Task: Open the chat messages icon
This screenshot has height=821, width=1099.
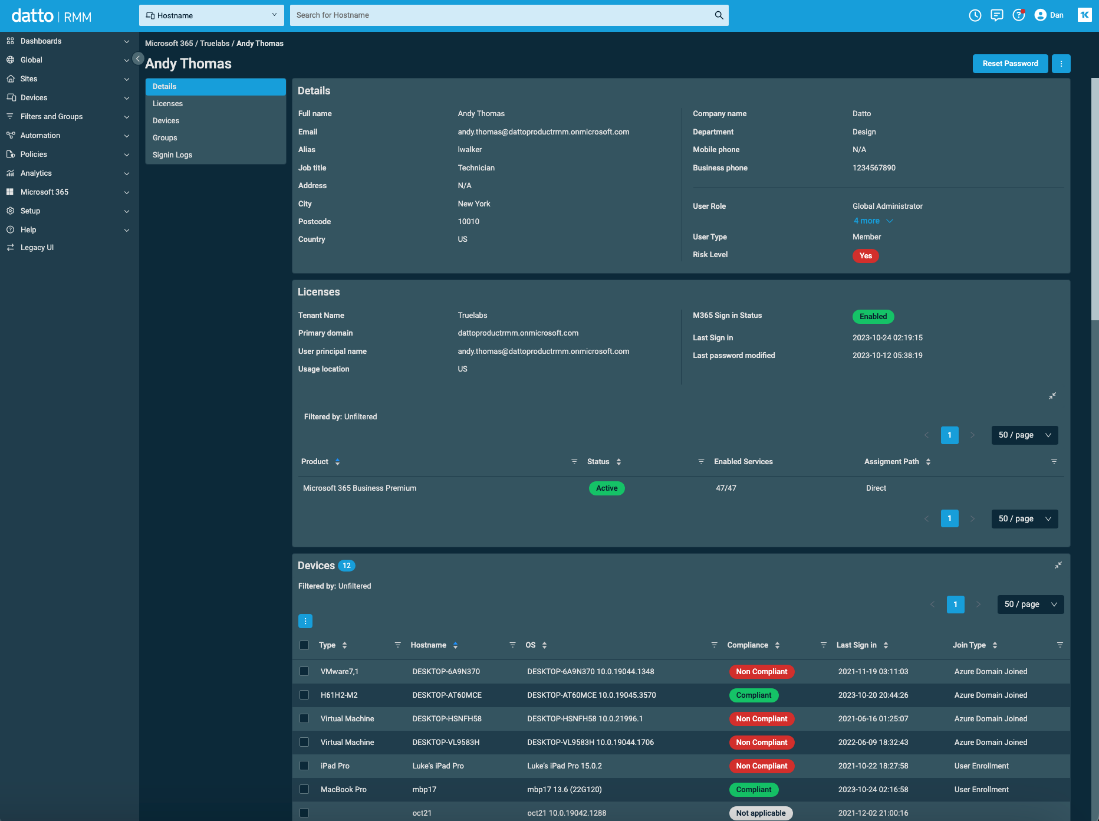Action: (997, 15)
